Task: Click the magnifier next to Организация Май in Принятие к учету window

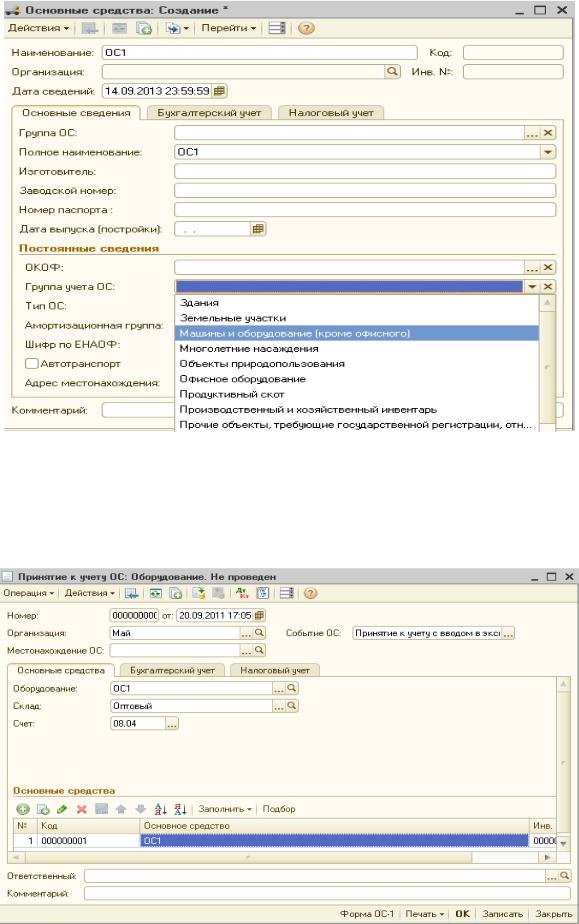Action: [259, 633]
